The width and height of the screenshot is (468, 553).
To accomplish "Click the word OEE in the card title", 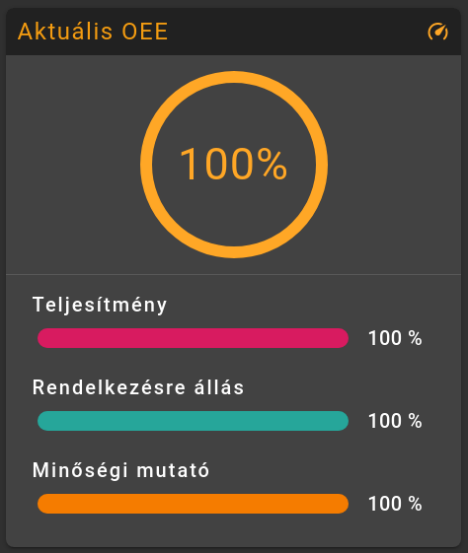I will click(145, 31).
